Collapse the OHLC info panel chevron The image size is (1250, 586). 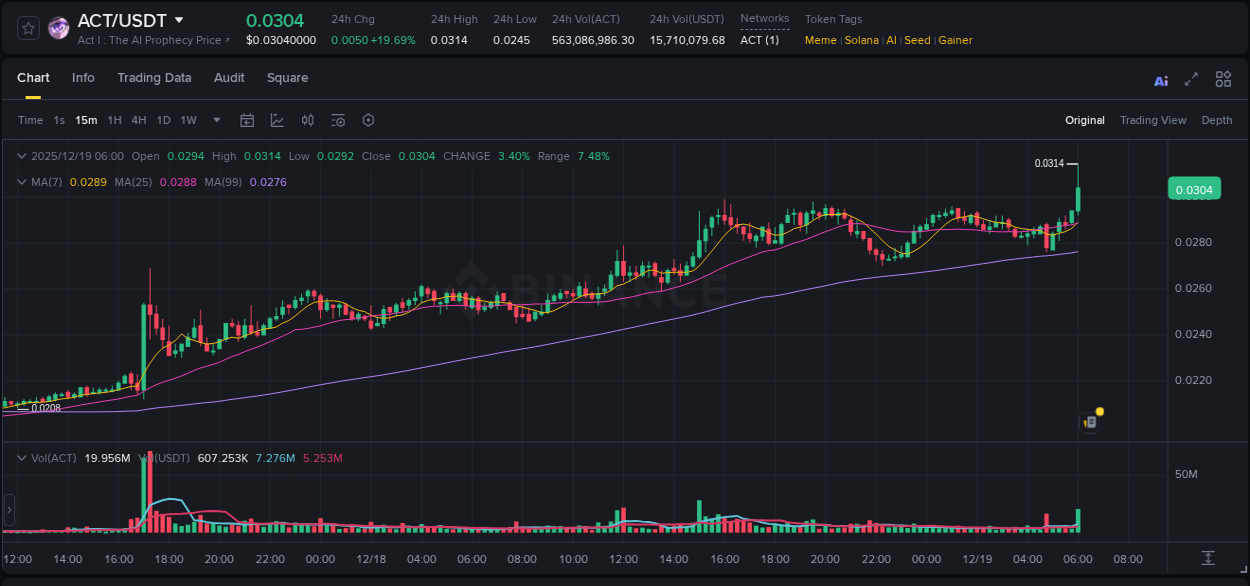pyautogui.click(x=22, y=156)
